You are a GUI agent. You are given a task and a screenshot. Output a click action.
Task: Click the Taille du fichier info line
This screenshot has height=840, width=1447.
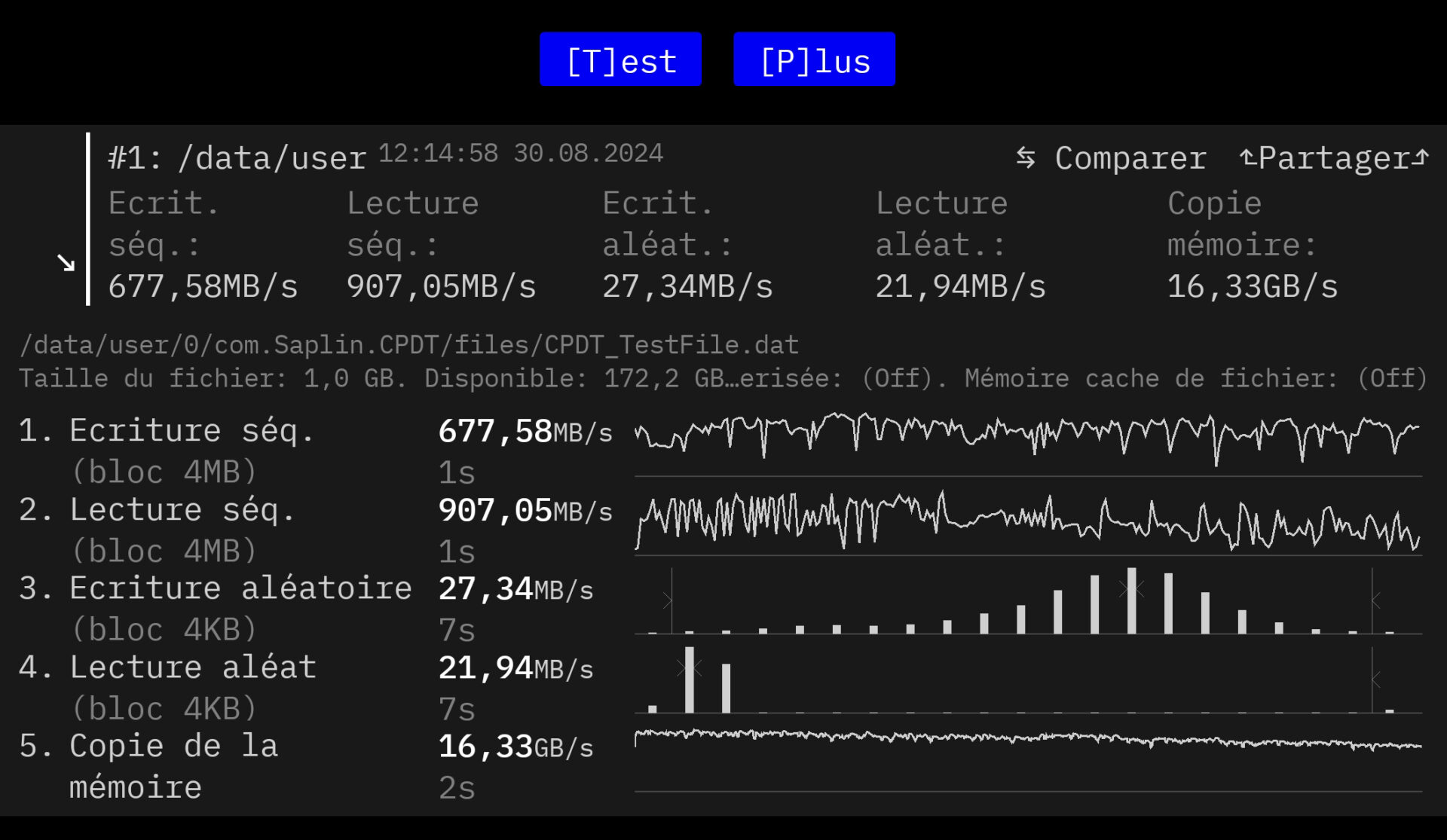pyautogui.click(x=722, y=378)
